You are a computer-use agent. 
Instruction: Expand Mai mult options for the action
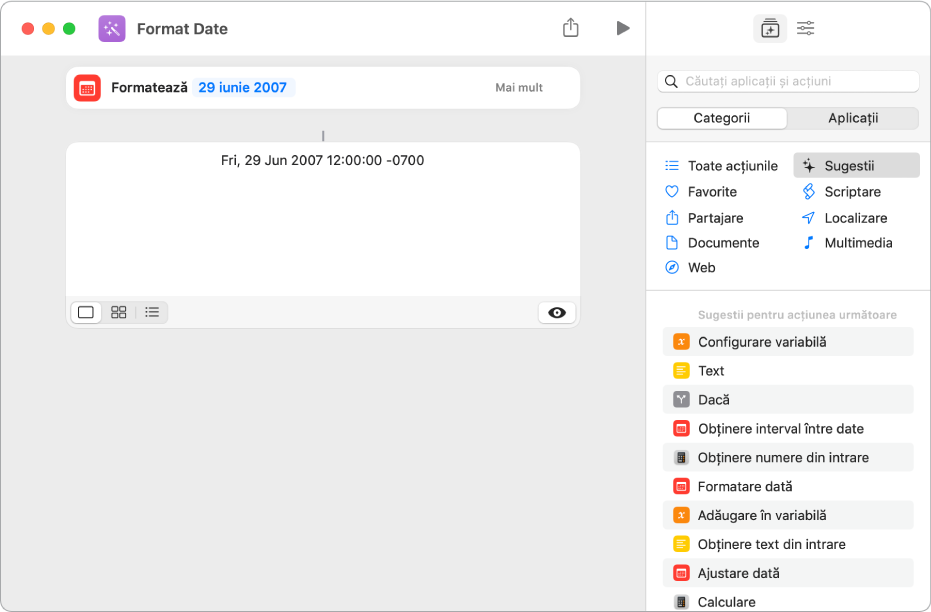pyautogui.click(x=519, y=88)
